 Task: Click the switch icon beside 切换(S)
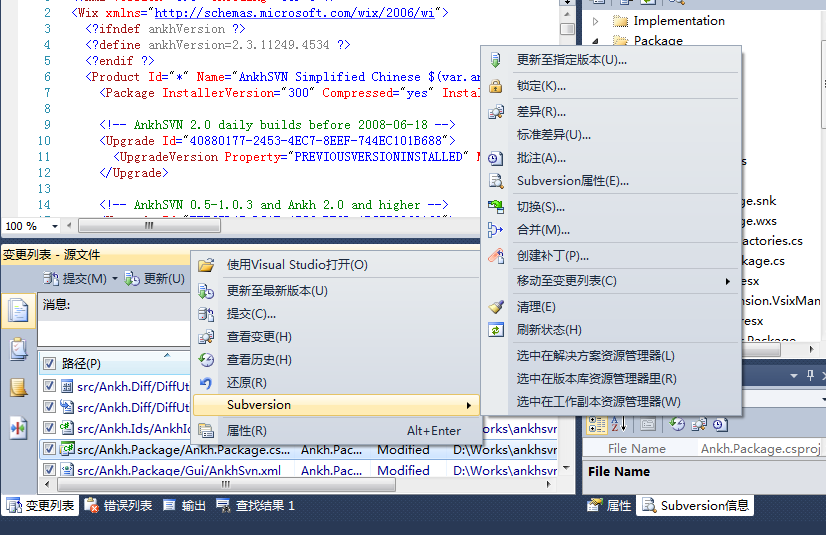(495, 207)
